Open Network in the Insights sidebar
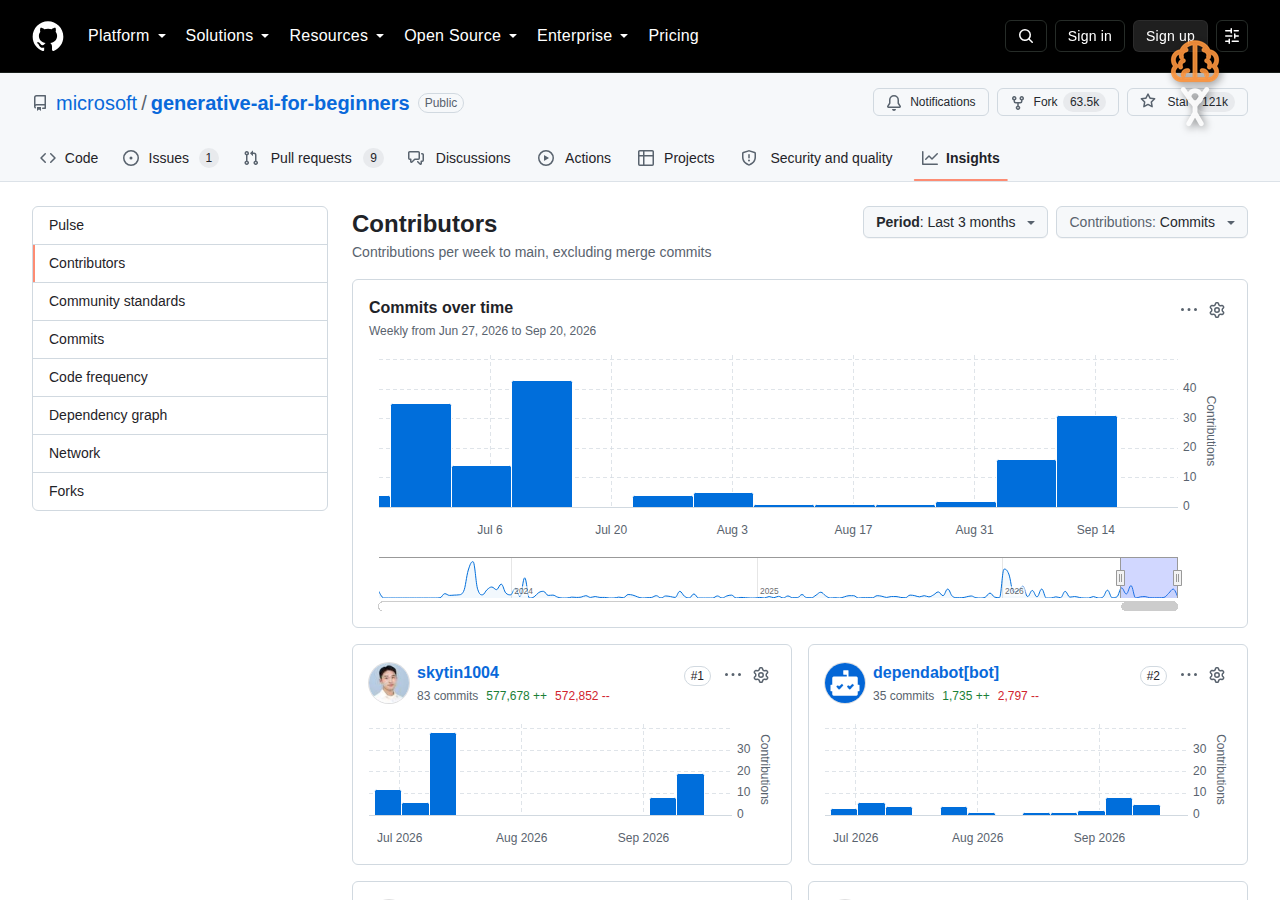1280x900 pixels. [180, 454]
